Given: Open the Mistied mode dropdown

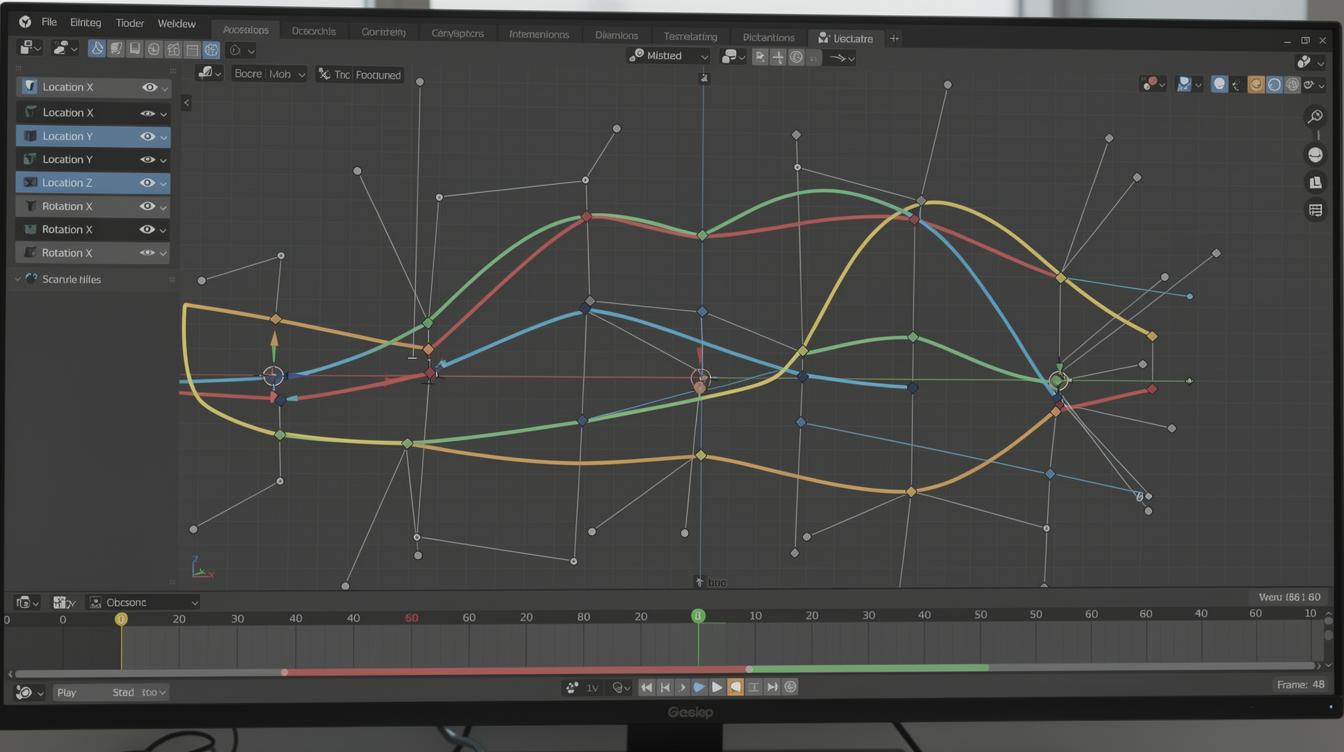Looking at the screenshot, I should click(668, 55).
